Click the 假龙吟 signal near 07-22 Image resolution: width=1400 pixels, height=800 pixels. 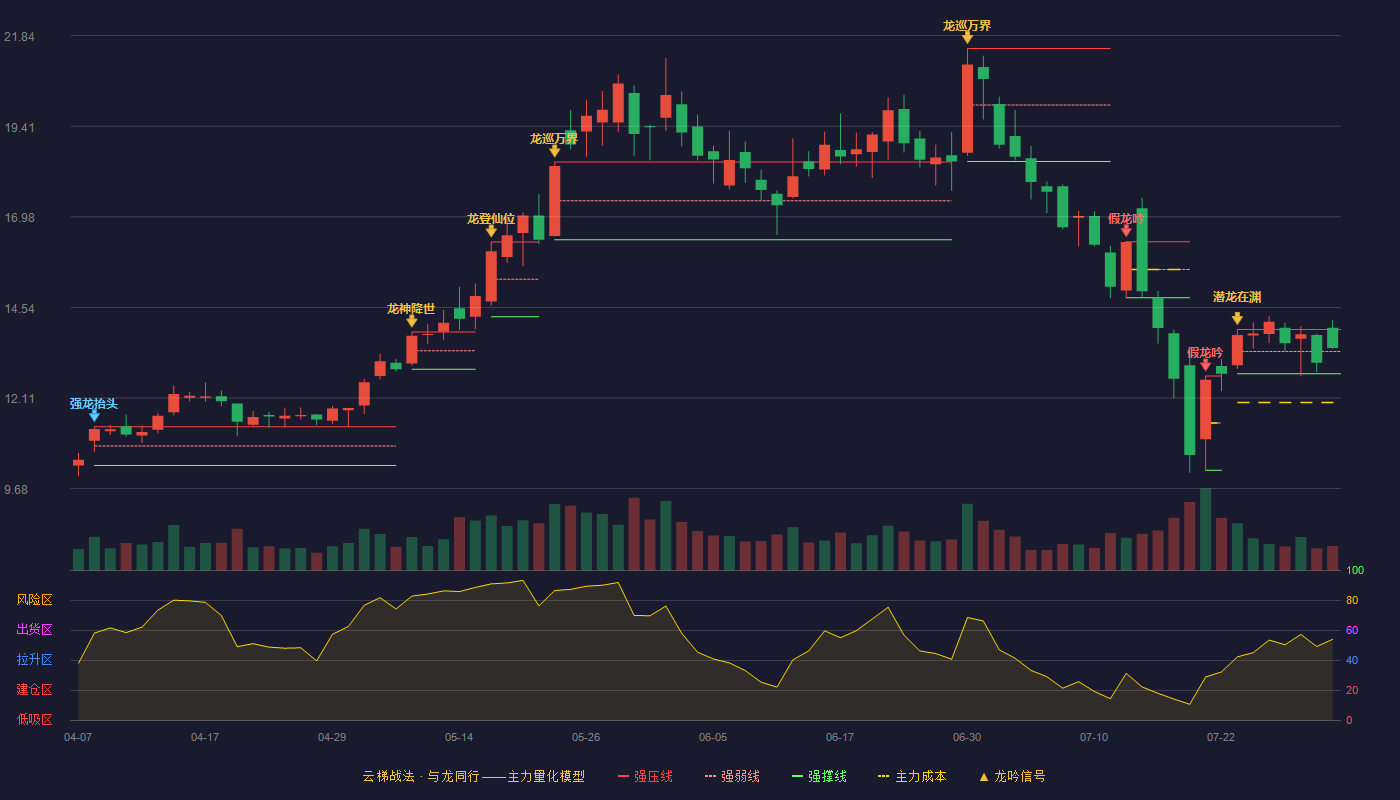tap(1205, 365)
